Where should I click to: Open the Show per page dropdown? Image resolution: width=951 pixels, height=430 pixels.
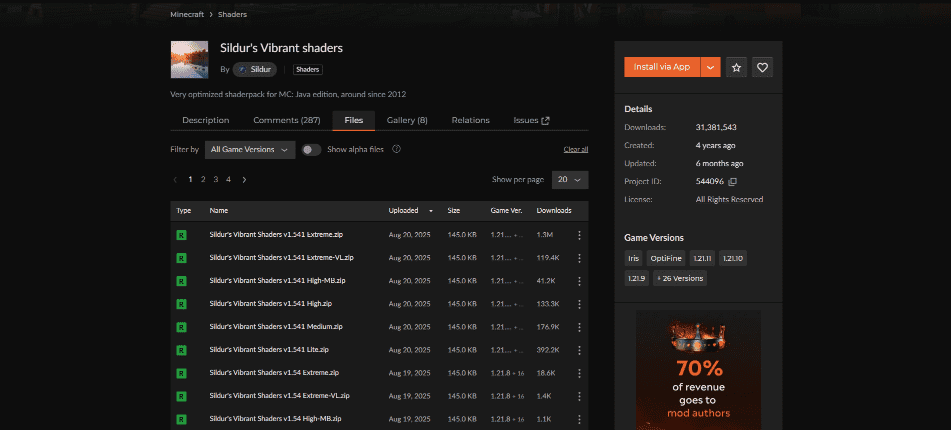click(x=570, y=180)
